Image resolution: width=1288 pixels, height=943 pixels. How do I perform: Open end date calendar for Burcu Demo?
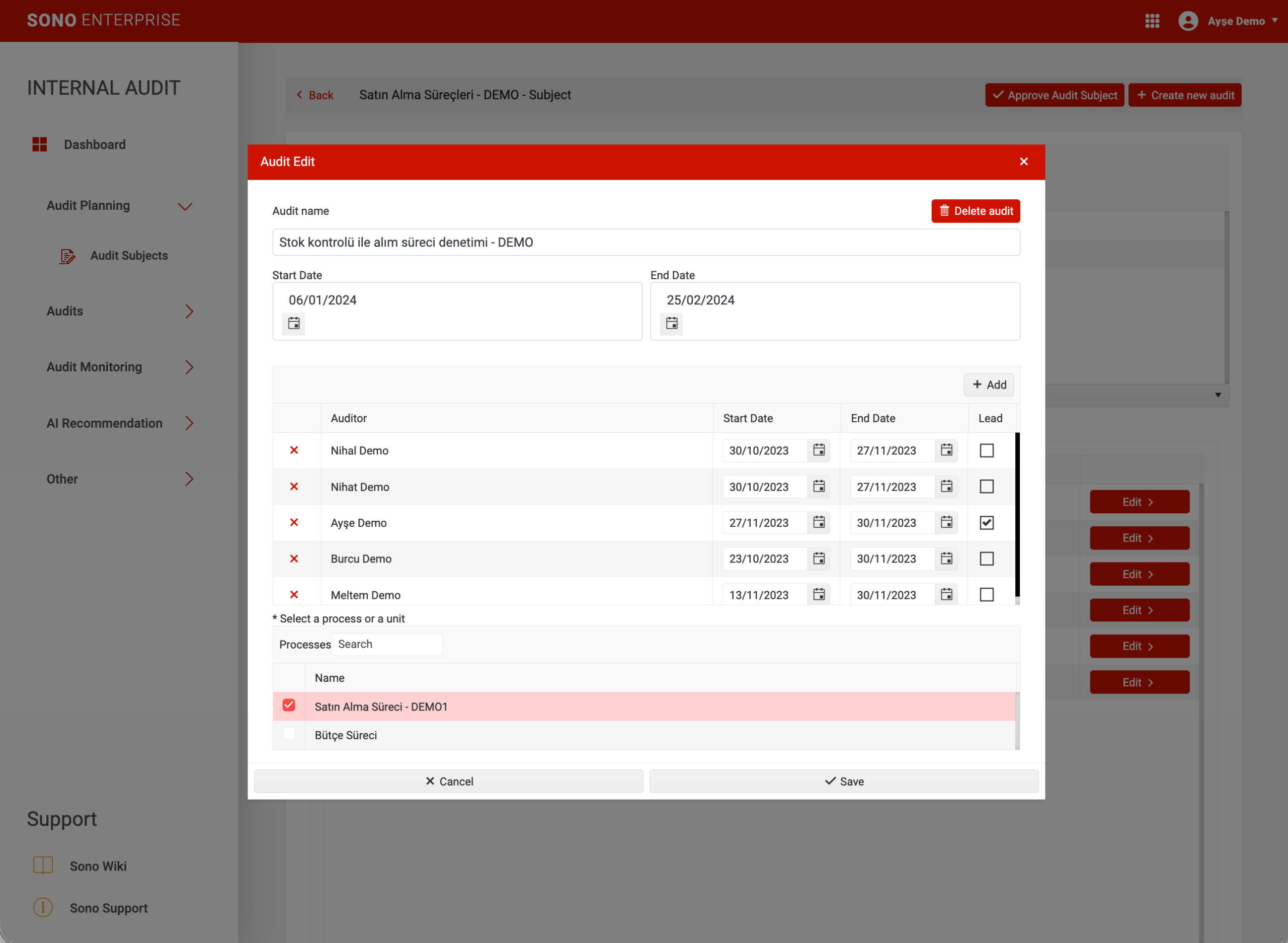[947, 559]
